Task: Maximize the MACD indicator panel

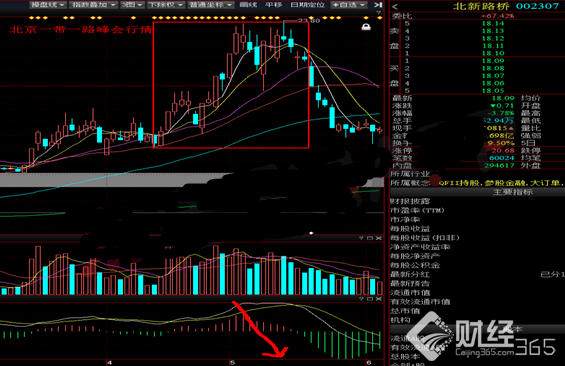Action: (x=370, y=299)
